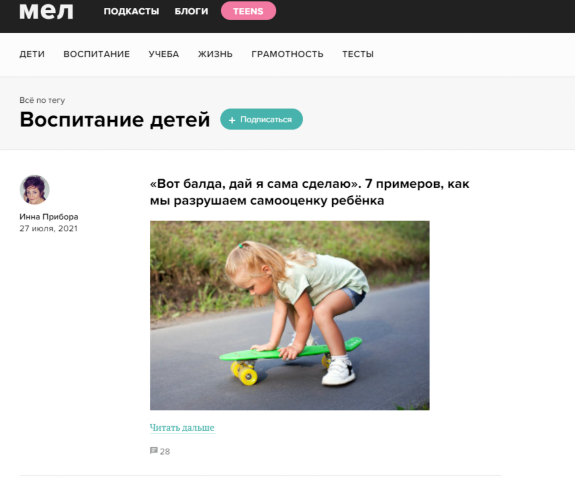
Task: Open the Мел logo homepage
Action: [46, 11]
